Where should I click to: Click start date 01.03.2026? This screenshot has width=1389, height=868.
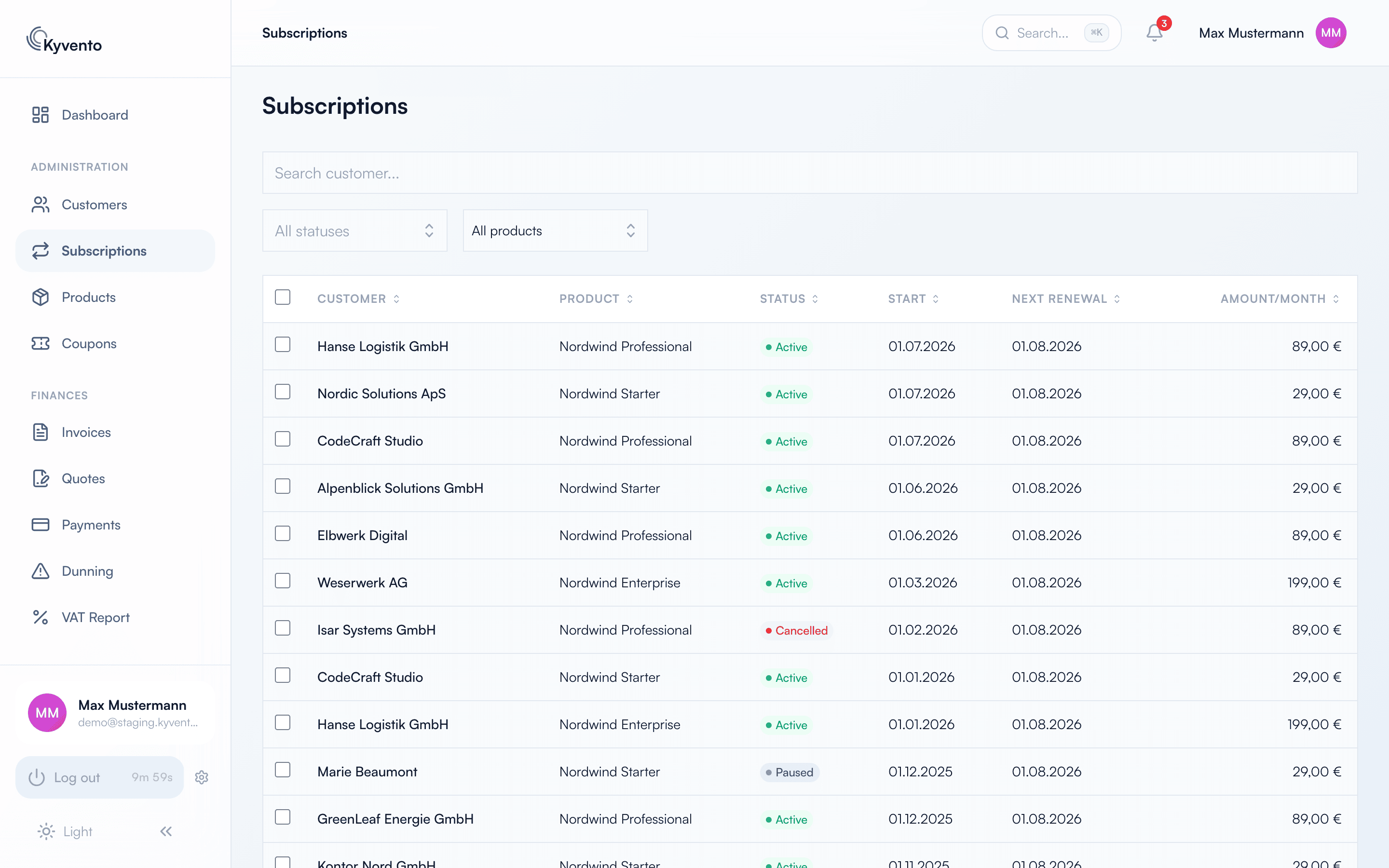coord(922,583)
